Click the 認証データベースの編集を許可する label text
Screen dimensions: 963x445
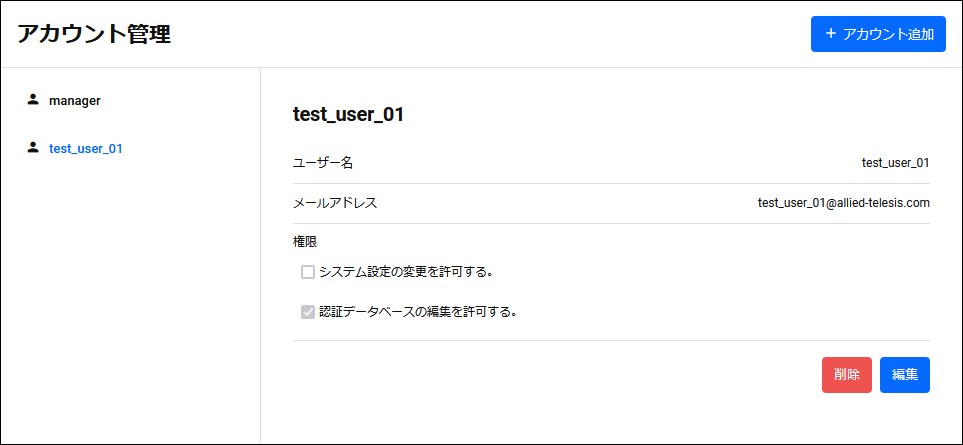pyautogui.click(x=418, y=312)
